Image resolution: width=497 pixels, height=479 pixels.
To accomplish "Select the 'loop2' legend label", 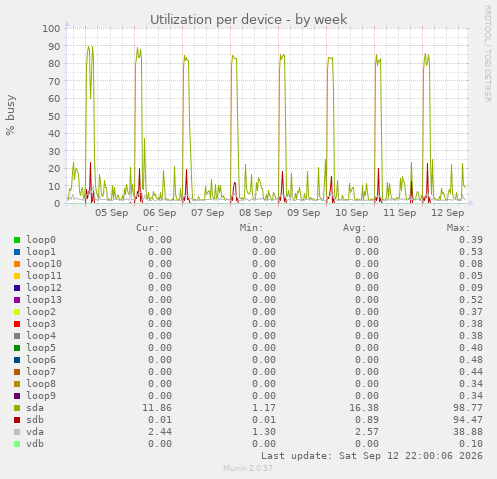I will (41, 312).
